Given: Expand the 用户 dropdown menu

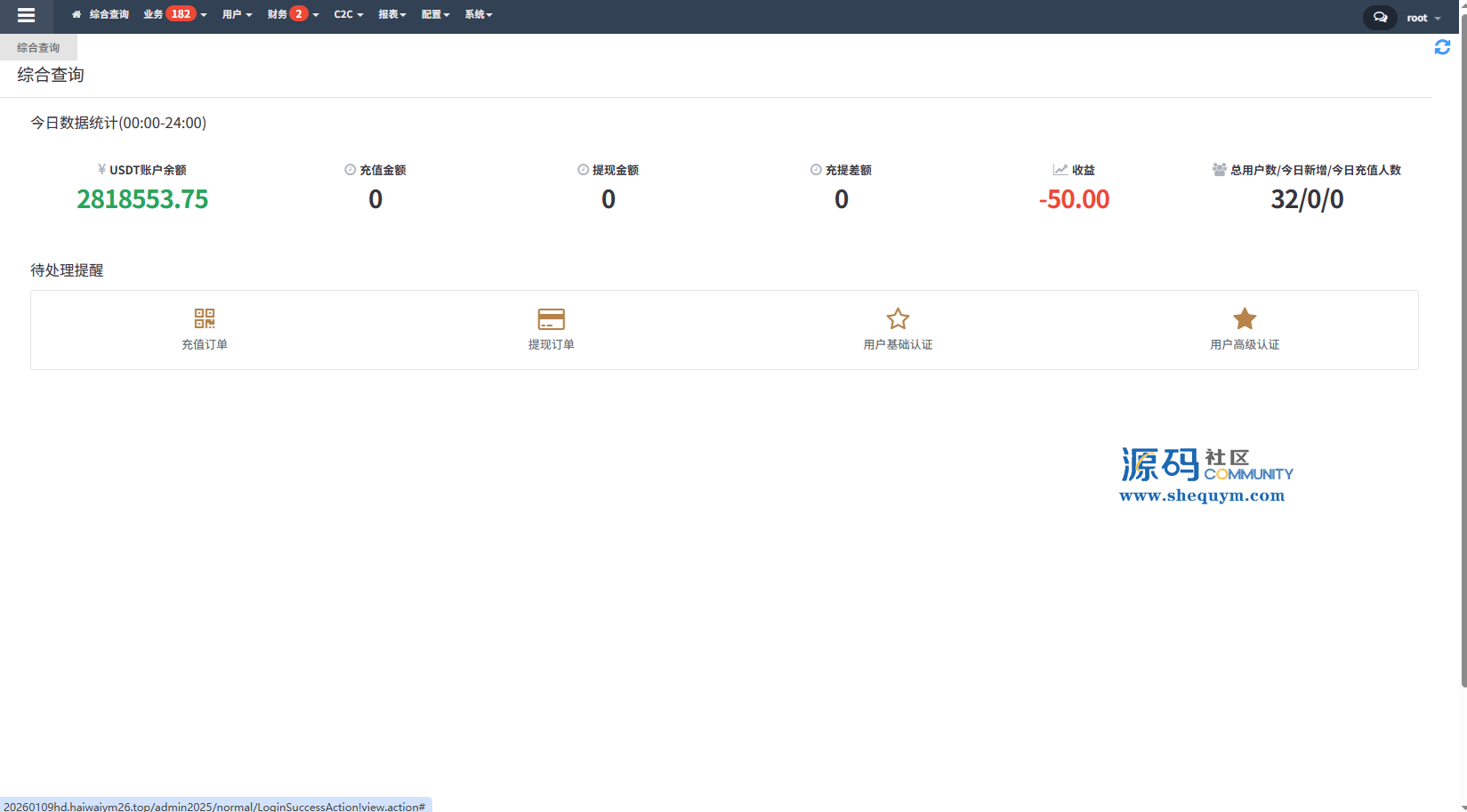Looking at the screenshot, I should (x=237, y=14).
